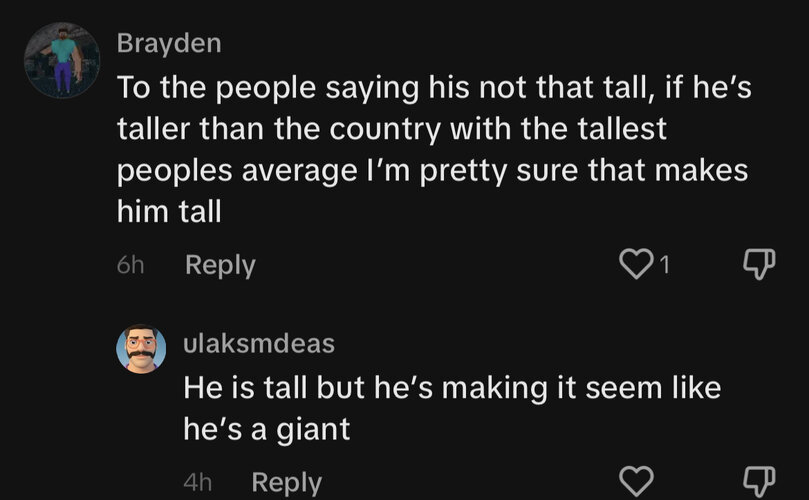Open ulaksmdeas's mustached avatar
Viewport: 809px width, 500px height.
(141, 349)
